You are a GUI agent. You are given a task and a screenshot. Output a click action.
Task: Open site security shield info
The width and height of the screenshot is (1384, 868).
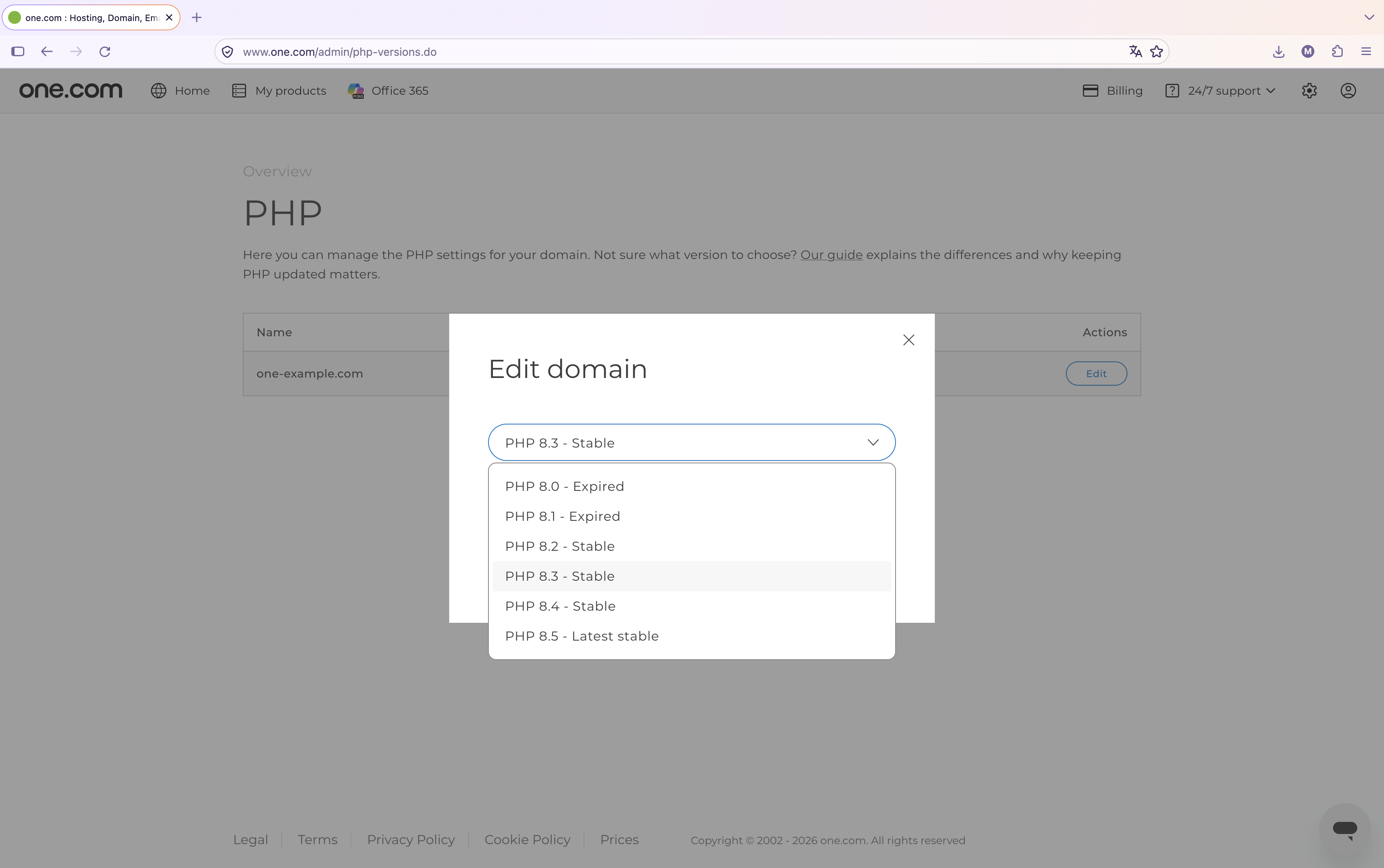click(x=227, y=52)
